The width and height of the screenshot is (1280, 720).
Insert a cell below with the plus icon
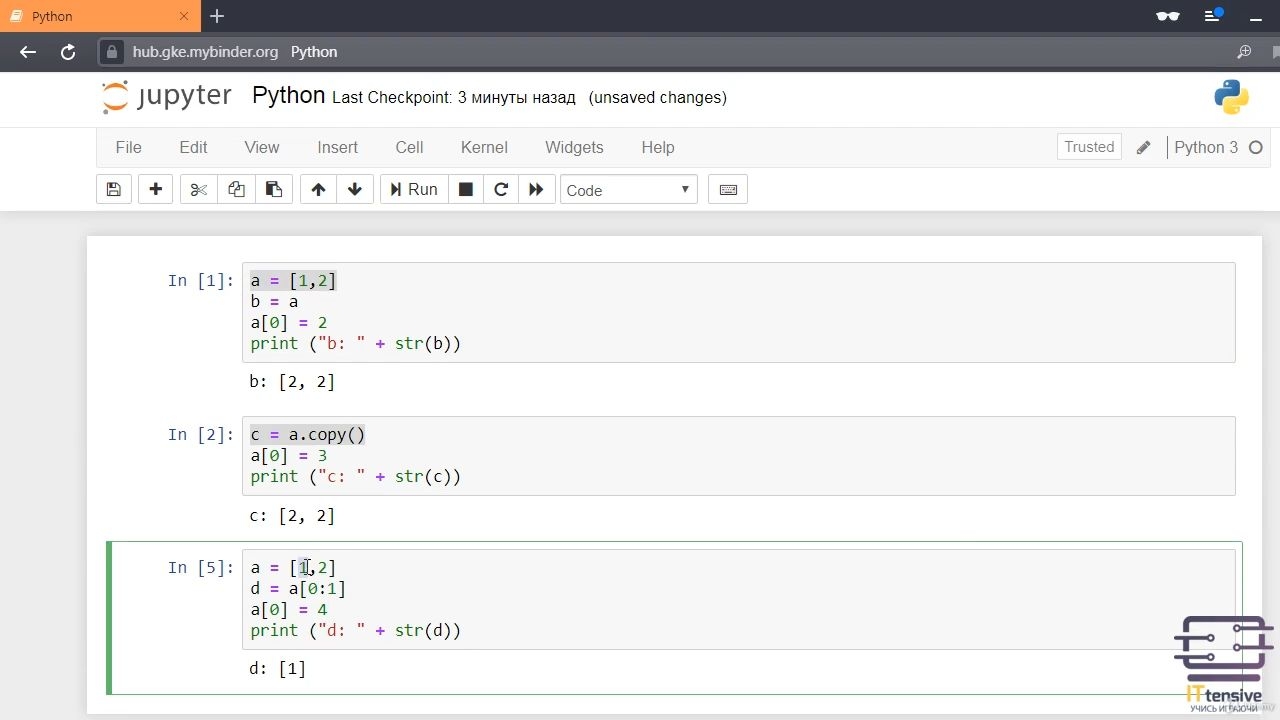point(155,189)
